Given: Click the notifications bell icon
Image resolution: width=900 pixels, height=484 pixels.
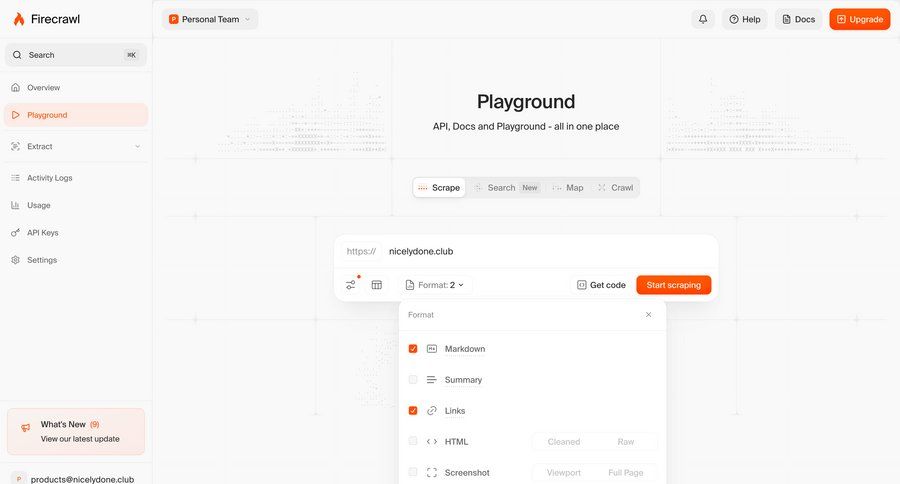Looking at the screenshot, I should 703,19.
